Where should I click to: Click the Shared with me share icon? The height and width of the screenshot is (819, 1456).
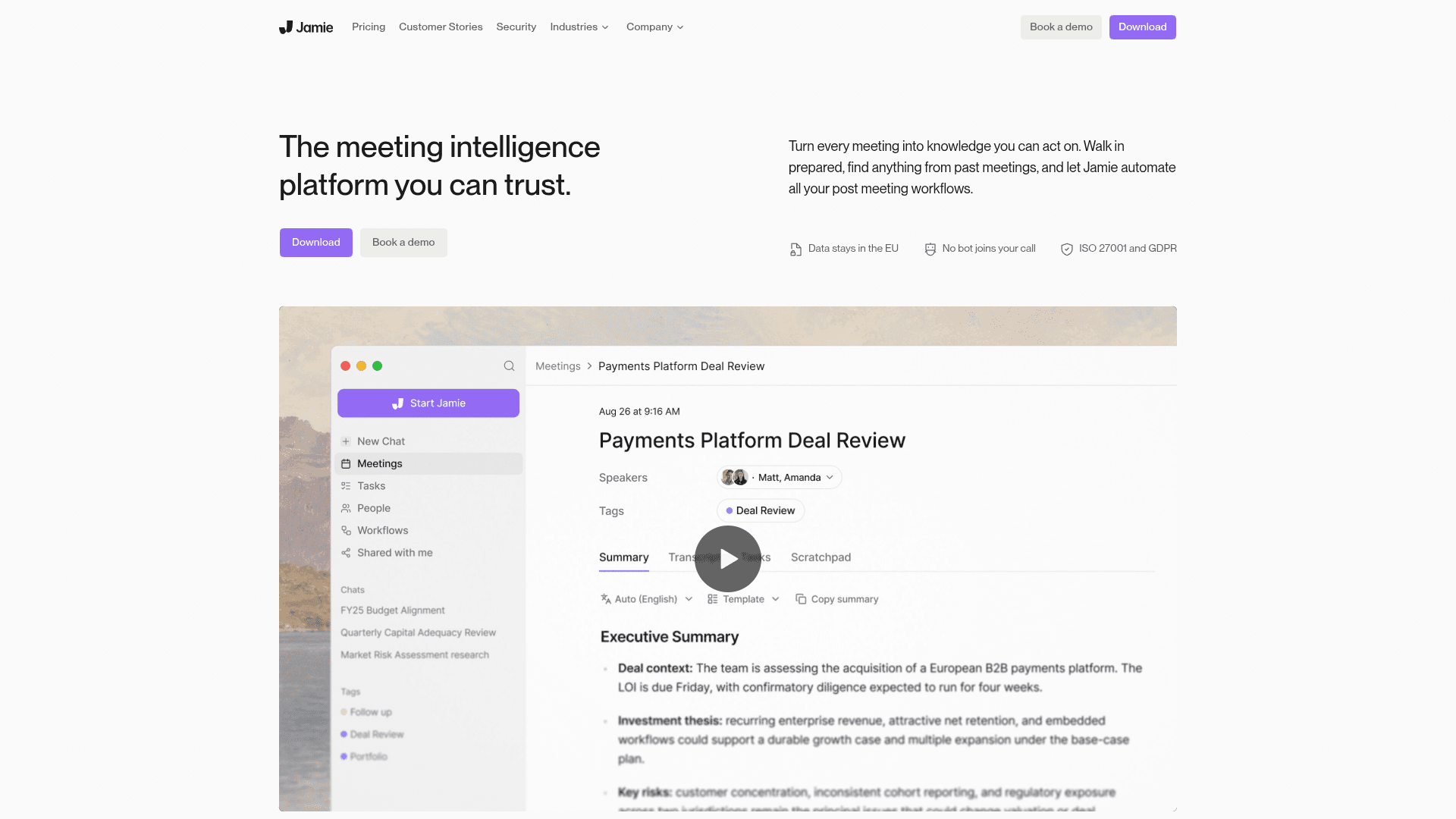[x=346, y=553]
